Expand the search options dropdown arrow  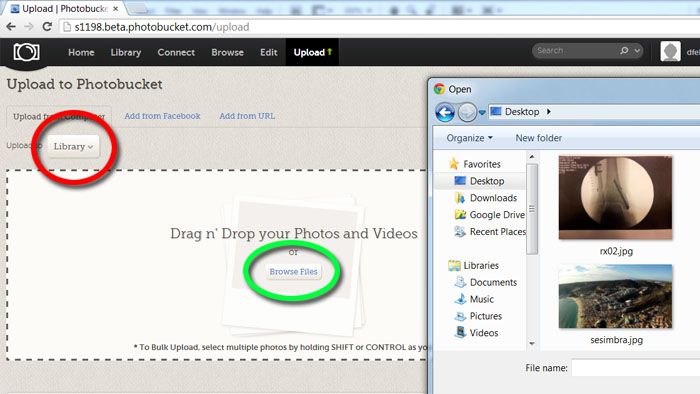point(637,51)
